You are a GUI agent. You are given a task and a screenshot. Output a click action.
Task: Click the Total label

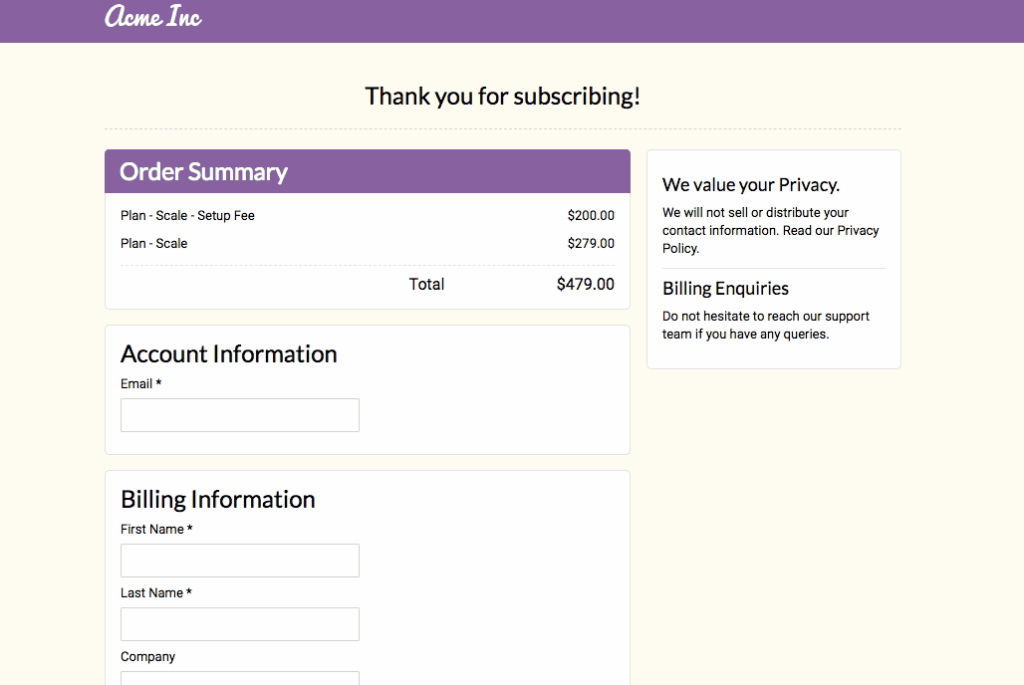coord(426,284)
